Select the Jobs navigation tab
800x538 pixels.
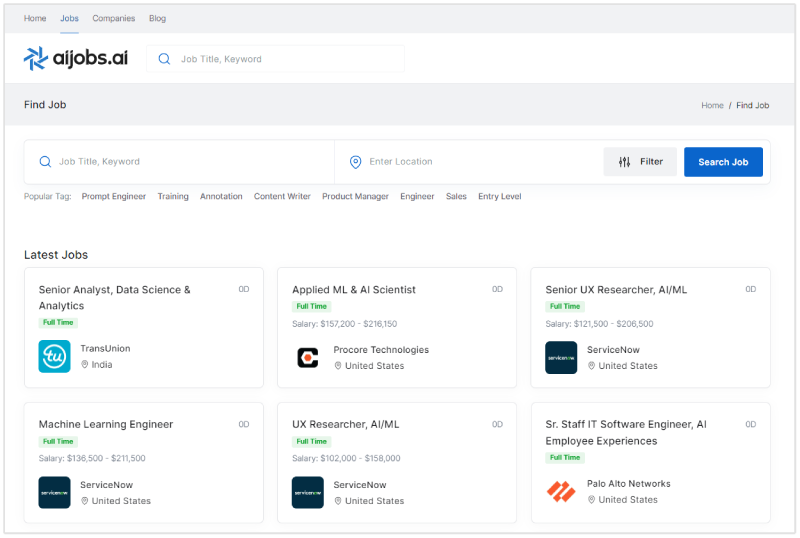(69, 18)
